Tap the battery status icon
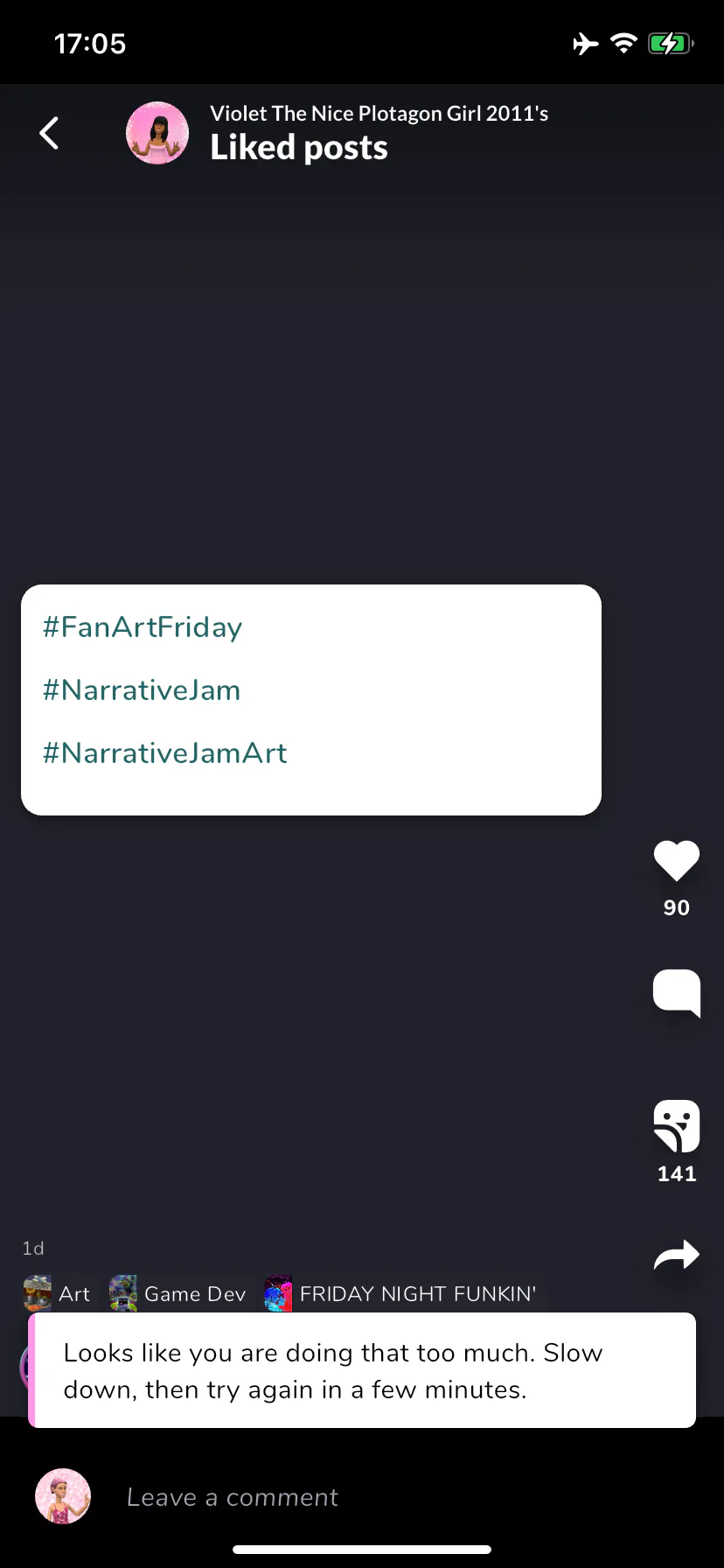Image resolution: width=724 pixels, height=1568 pixels. (x=671, y=43)
